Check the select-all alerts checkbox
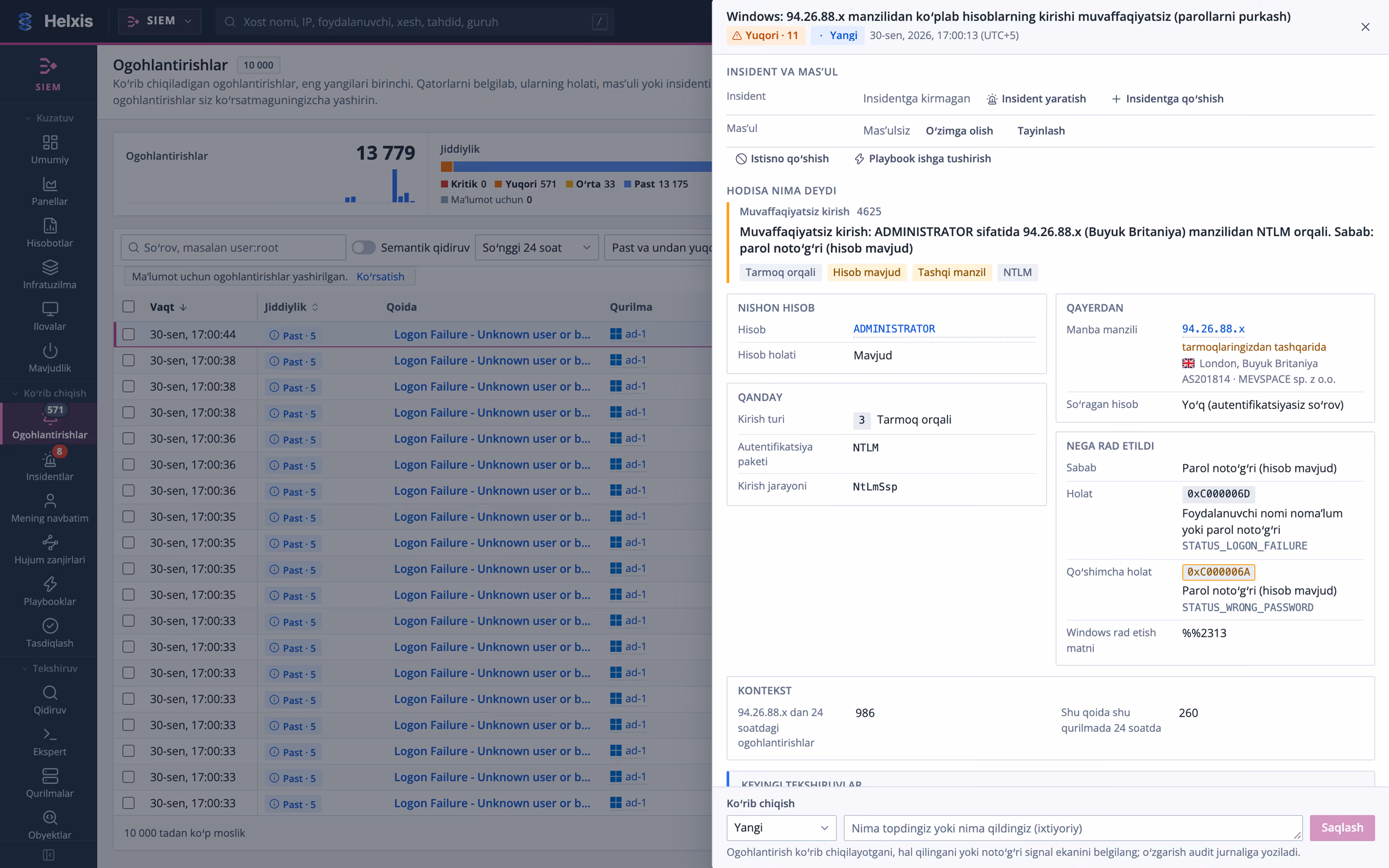 click(129, 307)
